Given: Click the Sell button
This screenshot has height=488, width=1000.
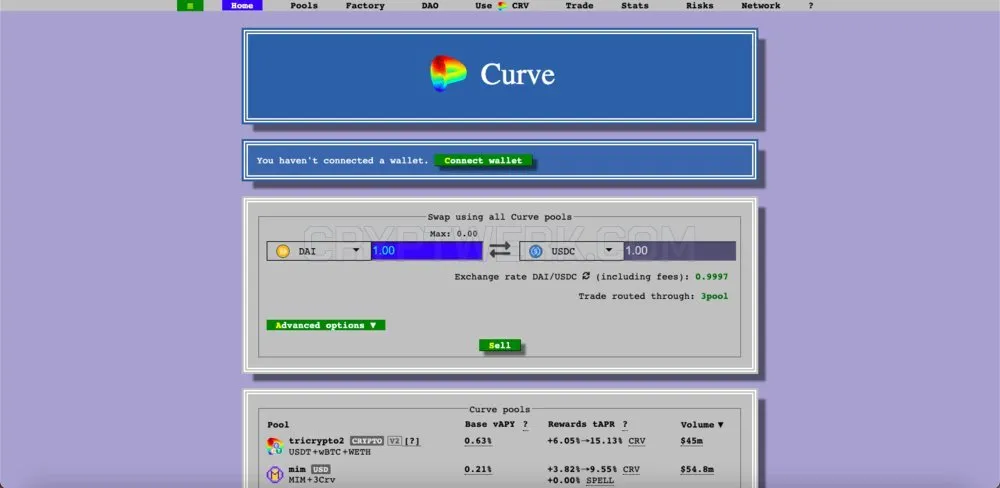Looking at the screenshot, I should (499, 345).
